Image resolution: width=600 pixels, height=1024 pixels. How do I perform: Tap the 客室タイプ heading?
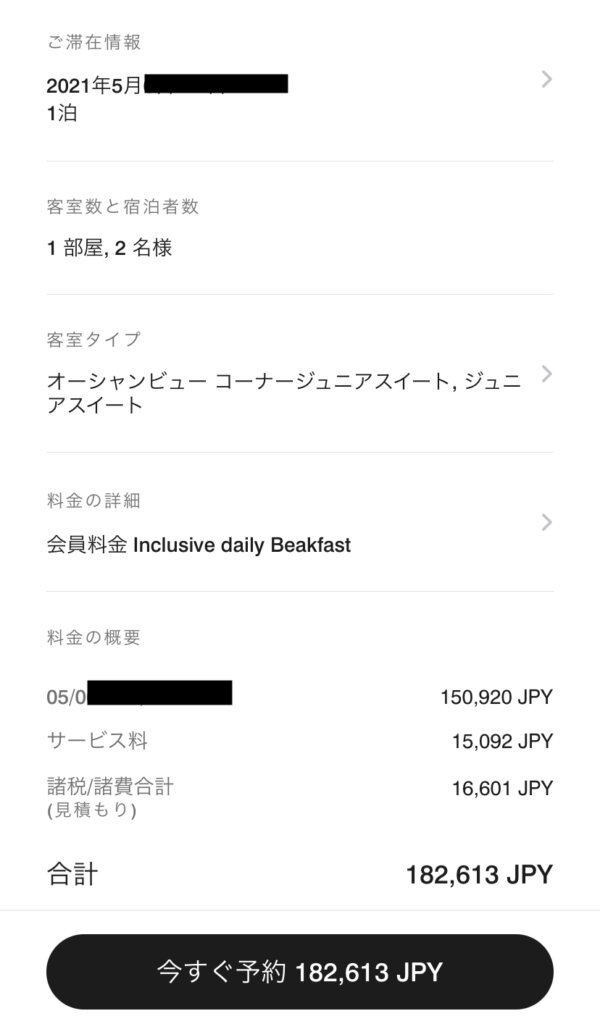tap(93, 339)
